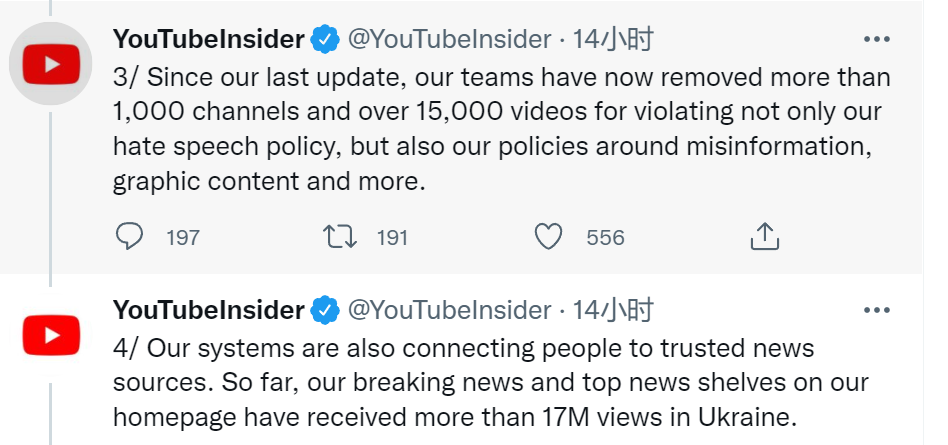The height and width of the screenshot is (445, 948).
Task: Open YouTubeInsider display name on tweet 4/
Action: coord(209,310)
